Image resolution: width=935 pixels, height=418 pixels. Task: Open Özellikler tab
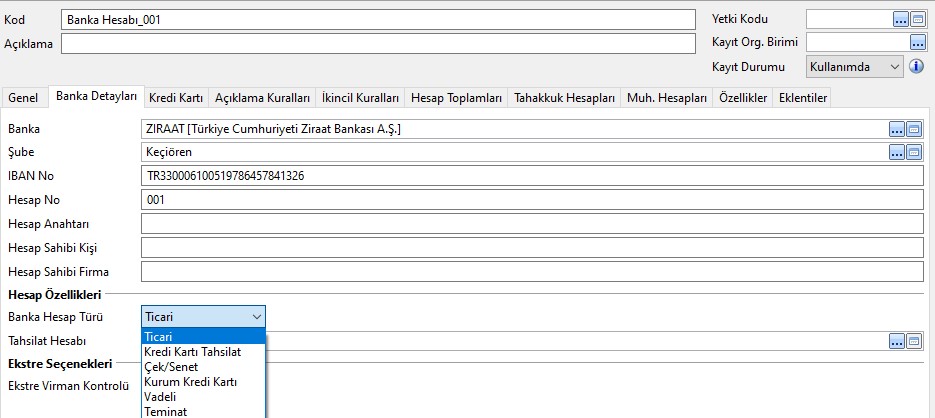(x=743, y=98)
